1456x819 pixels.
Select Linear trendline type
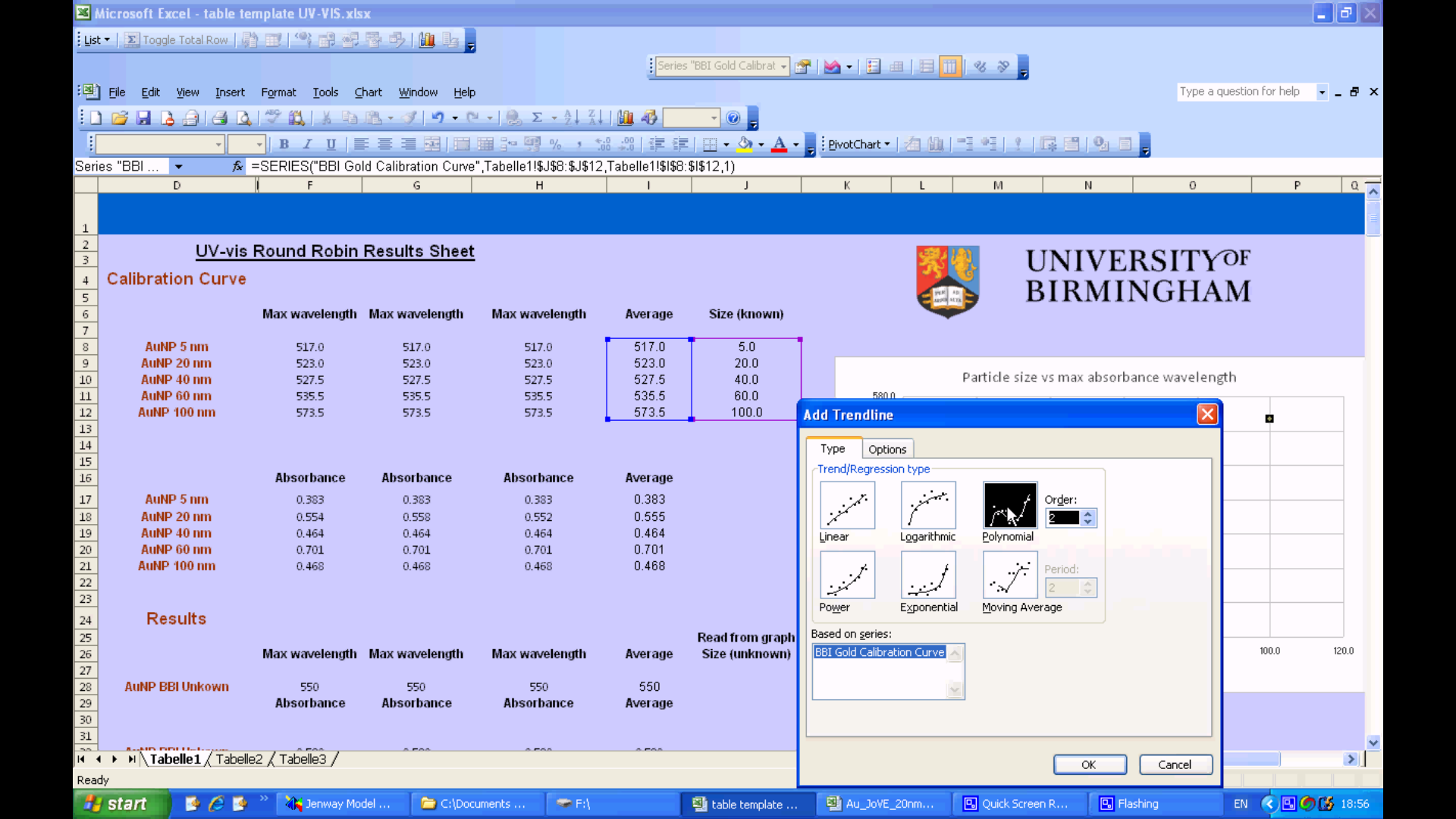(847, 506)
